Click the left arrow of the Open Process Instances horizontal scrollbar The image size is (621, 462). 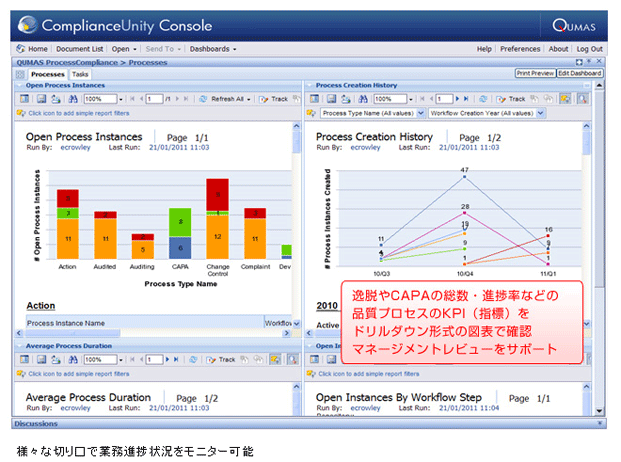pos(19,333)
